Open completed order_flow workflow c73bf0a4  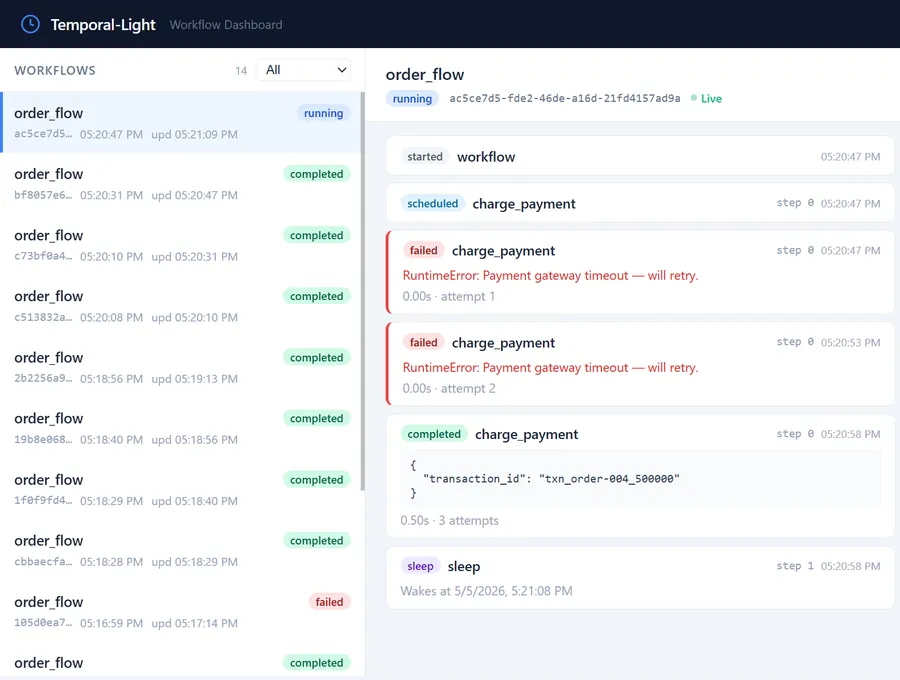click(181, 245)
